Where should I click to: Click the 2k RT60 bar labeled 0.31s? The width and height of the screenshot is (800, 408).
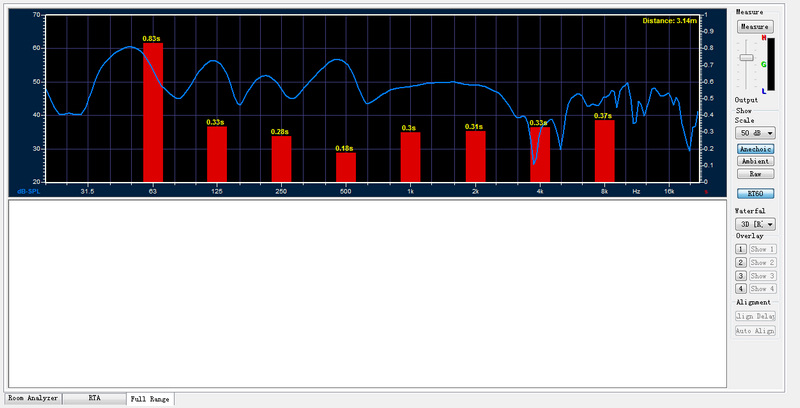[x=476, y=157]
